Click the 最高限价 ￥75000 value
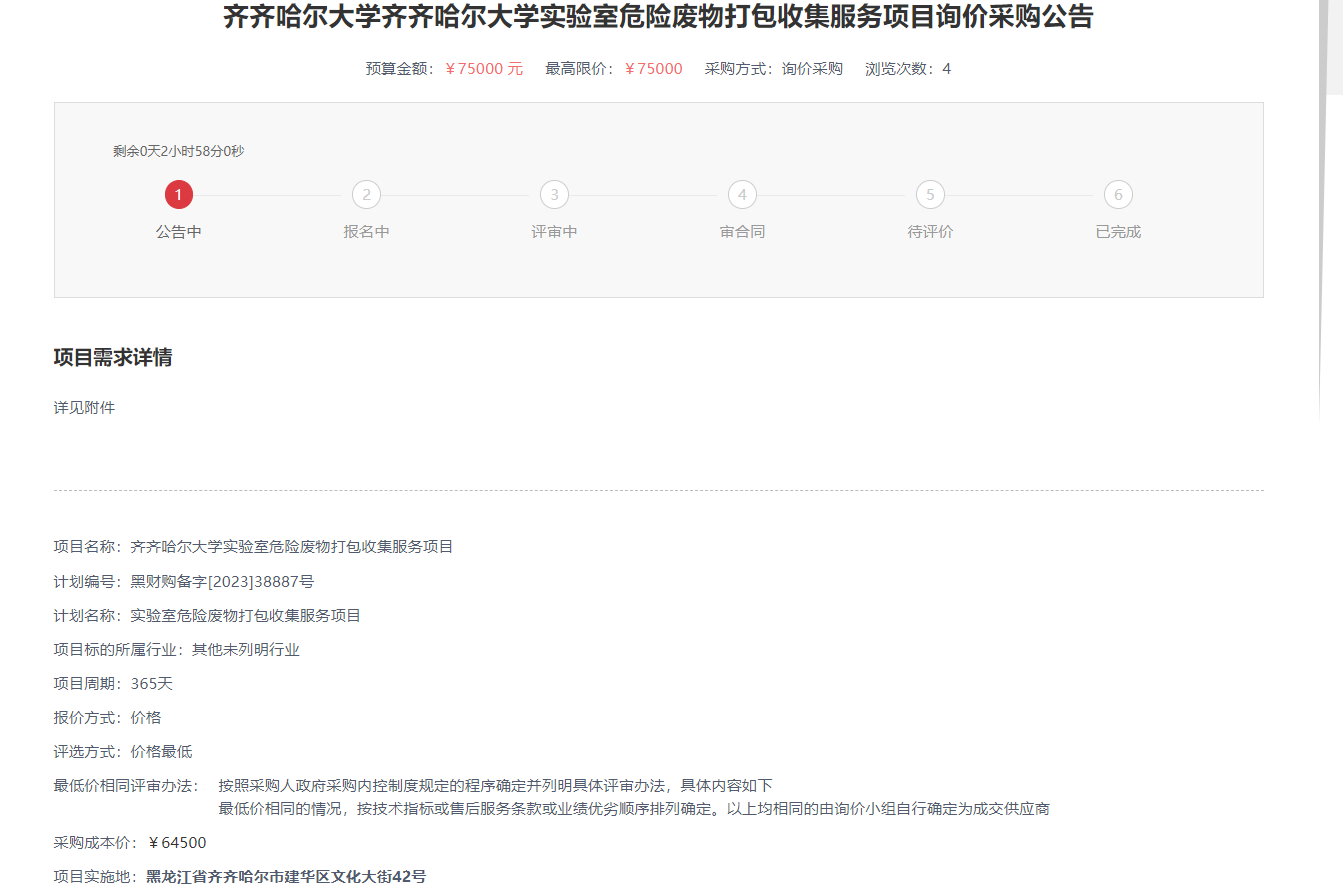Screen dimensions: 1343x894 point(653,69)
